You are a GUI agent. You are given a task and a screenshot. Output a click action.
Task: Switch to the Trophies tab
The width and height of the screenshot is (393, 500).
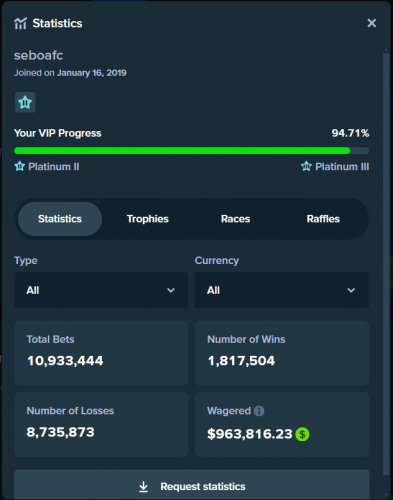click(x=148, y=219)
